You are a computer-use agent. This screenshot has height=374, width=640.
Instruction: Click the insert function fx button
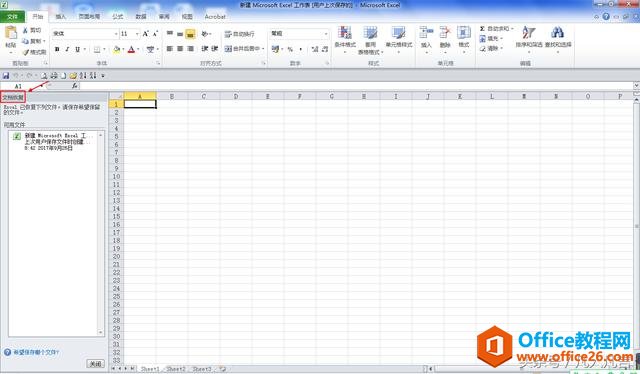point(75,86)
